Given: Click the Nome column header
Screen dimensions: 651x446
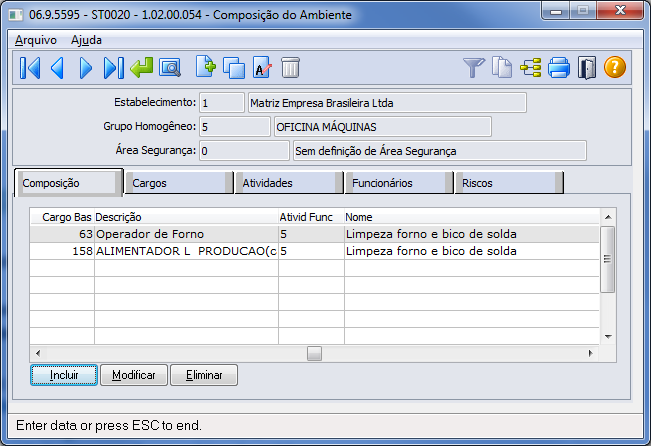Looking at the screenshot, I should click(472, 217).
